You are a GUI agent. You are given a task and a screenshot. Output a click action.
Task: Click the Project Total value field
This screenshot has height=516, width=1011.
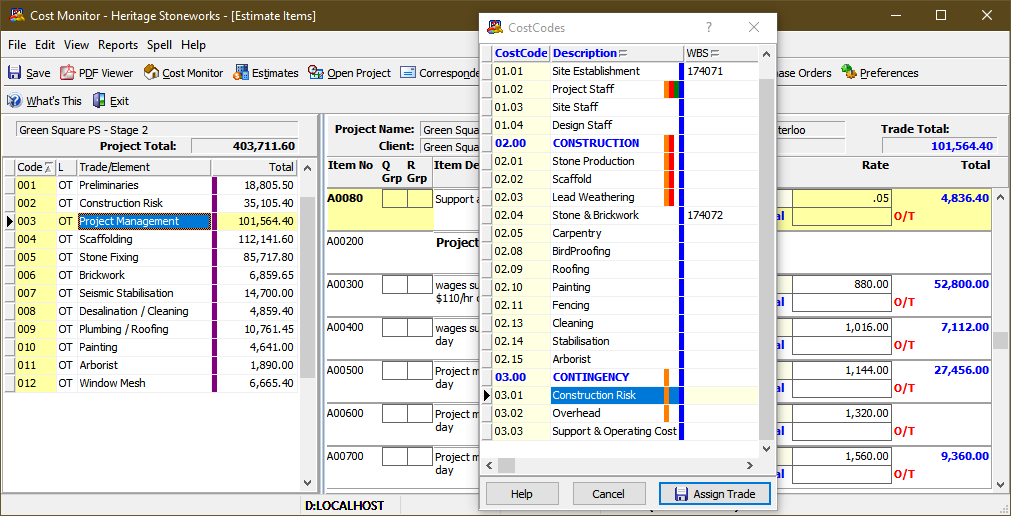245,146
